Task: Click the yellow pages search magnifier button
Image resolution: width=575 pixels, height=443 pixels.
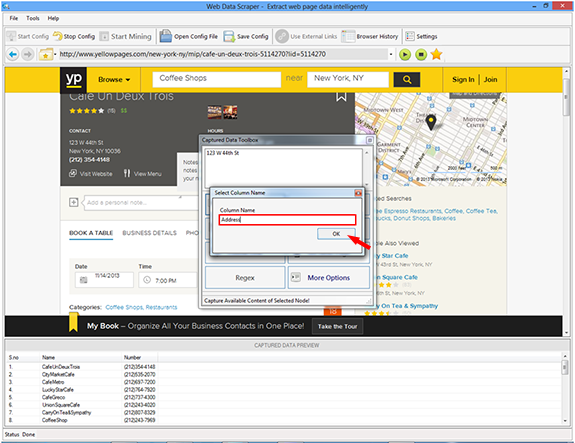Action: click(x=407, y=80)
